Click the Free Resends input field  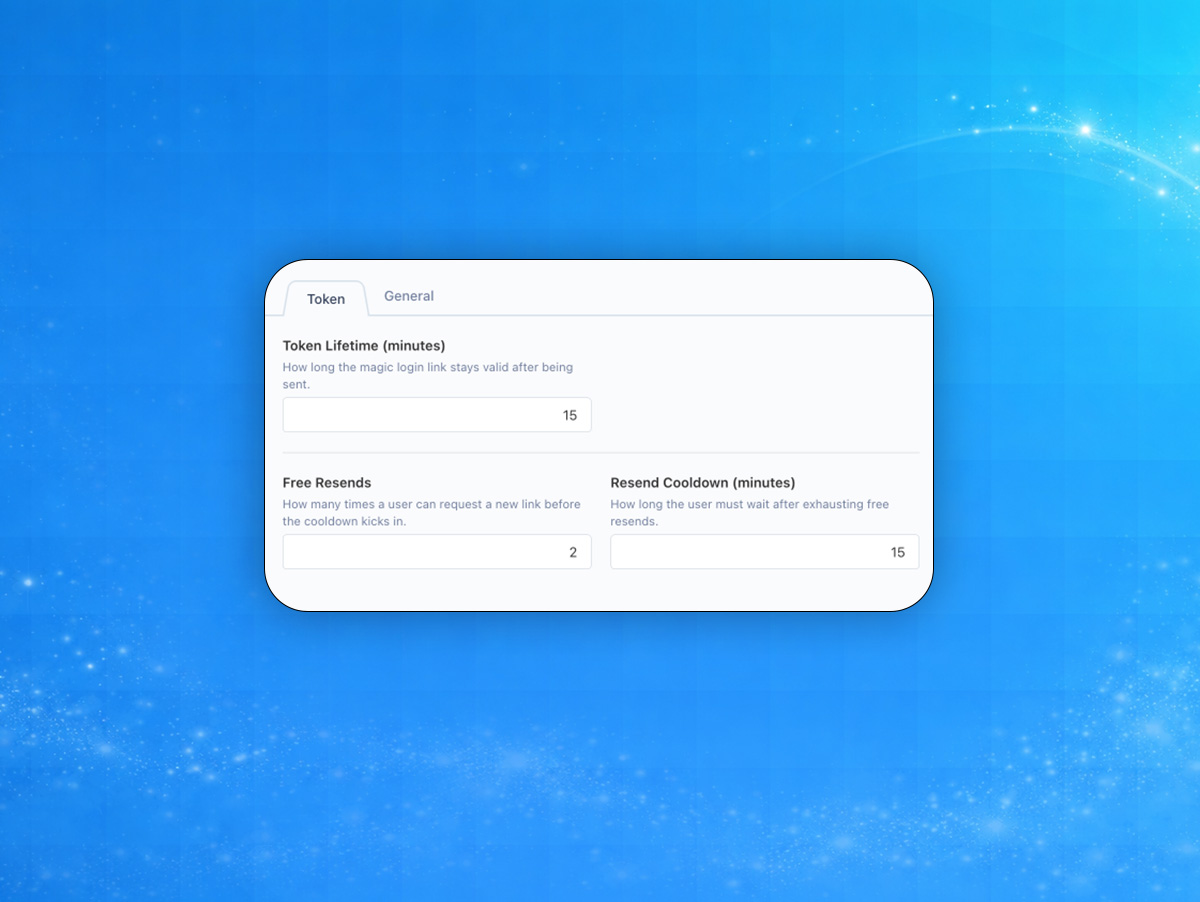click(437, 552)
